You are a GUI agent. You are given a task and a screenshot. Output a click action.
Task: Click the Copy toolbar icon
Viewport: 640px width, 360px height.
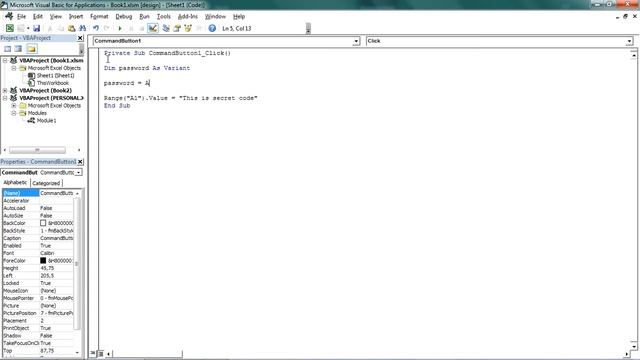60,28
